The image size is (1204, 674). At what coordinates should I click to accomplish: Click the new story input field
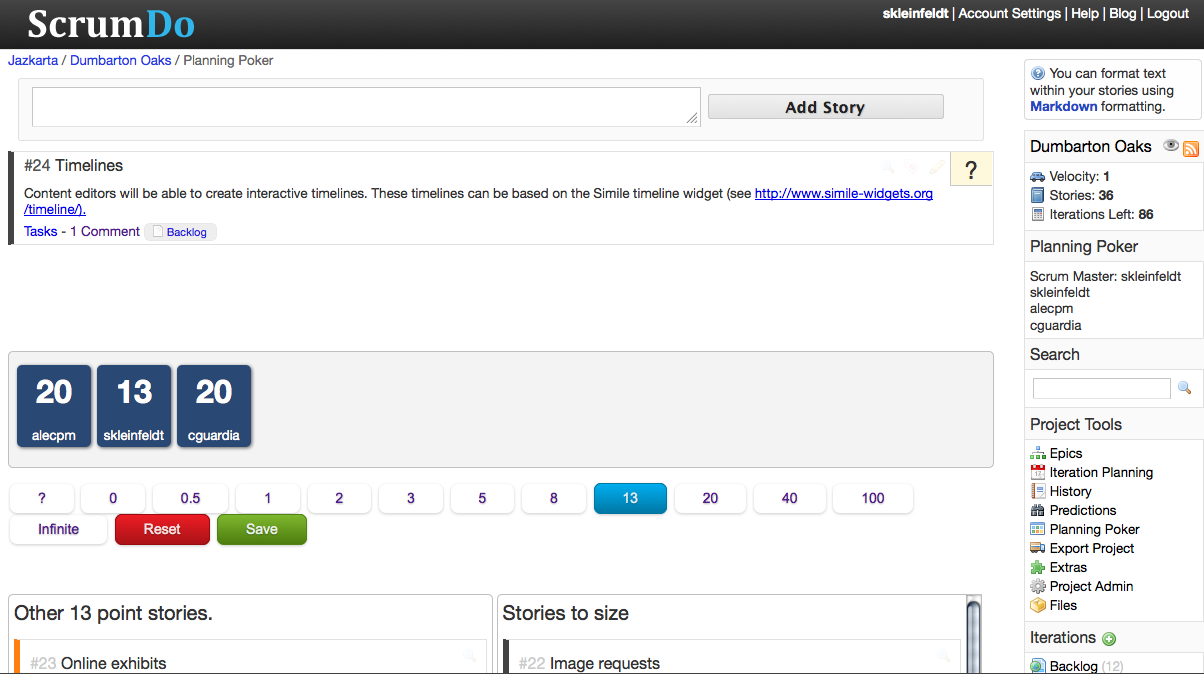(364, 105)
